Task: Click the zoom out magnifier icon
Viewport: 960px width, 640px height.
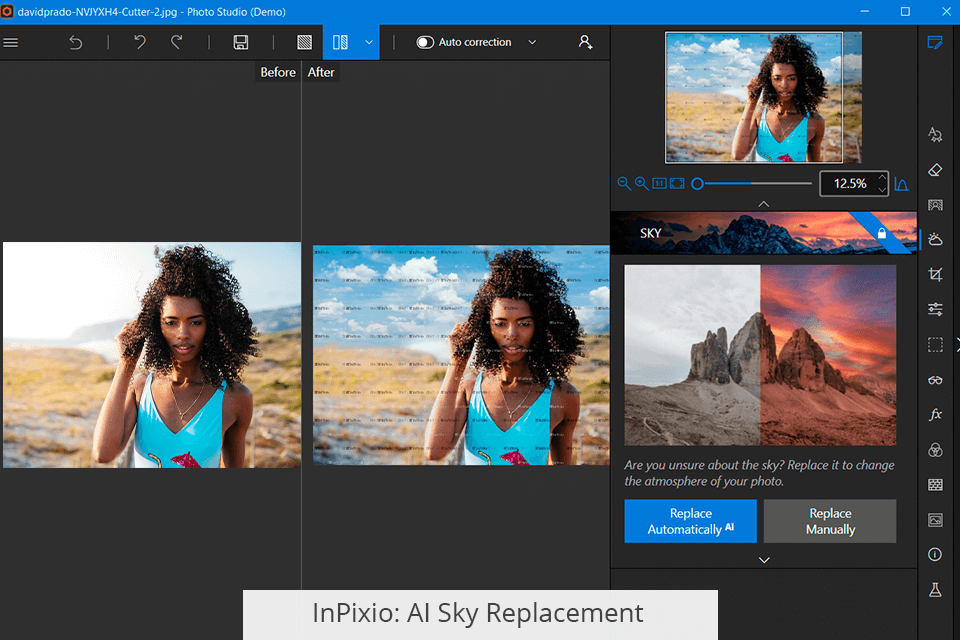Action: [x=624, y=184]
